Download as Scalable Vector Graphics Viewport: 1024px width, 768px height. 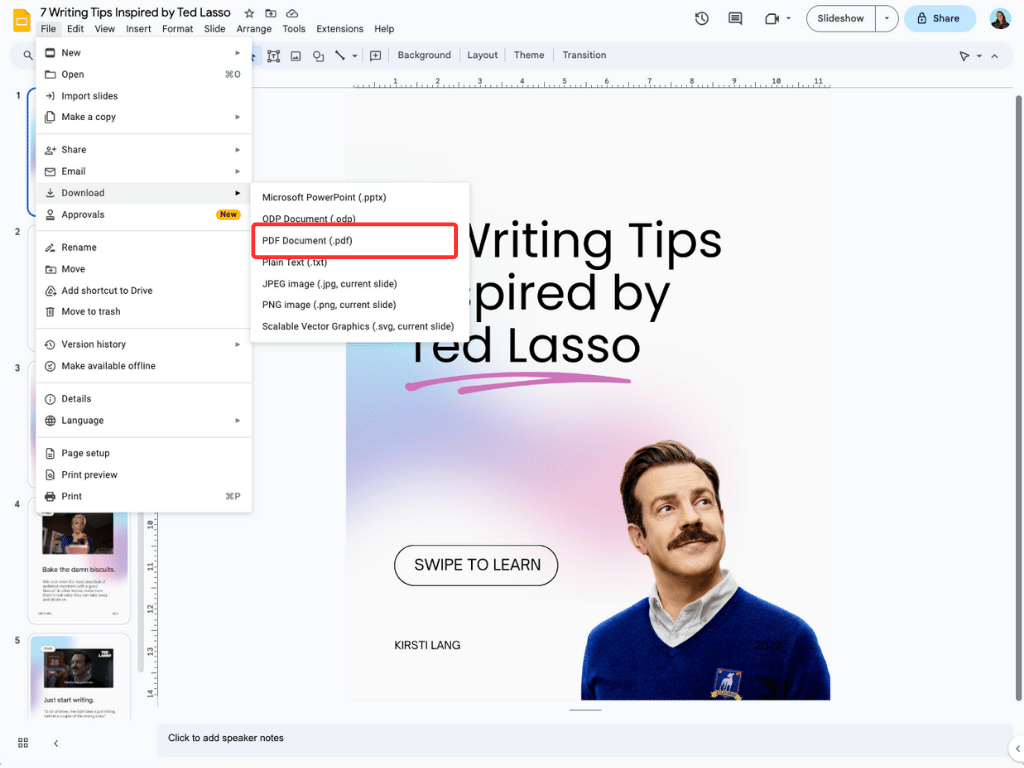360,327
